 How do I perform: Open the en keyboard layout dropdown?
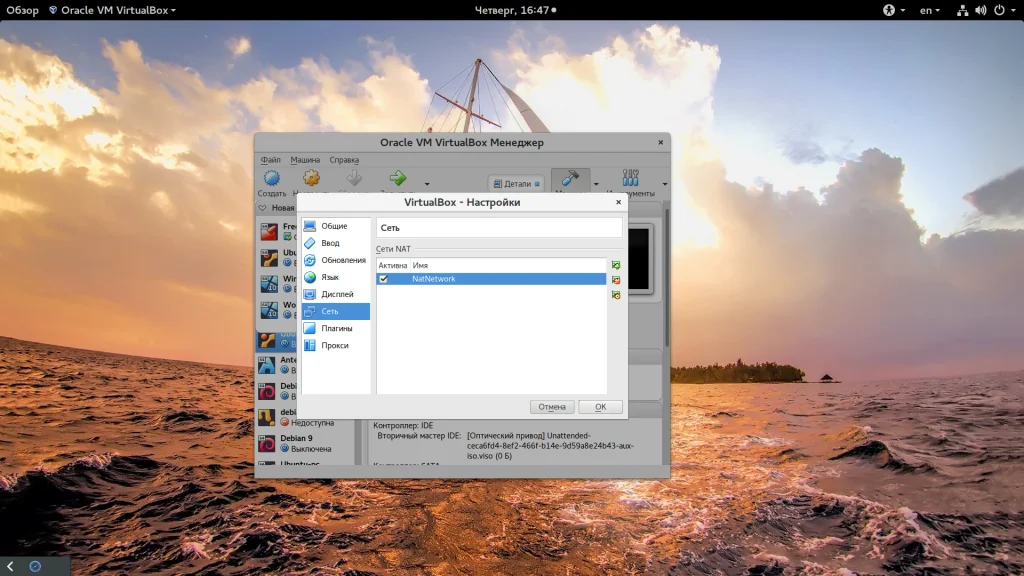(x=929, y=10)
